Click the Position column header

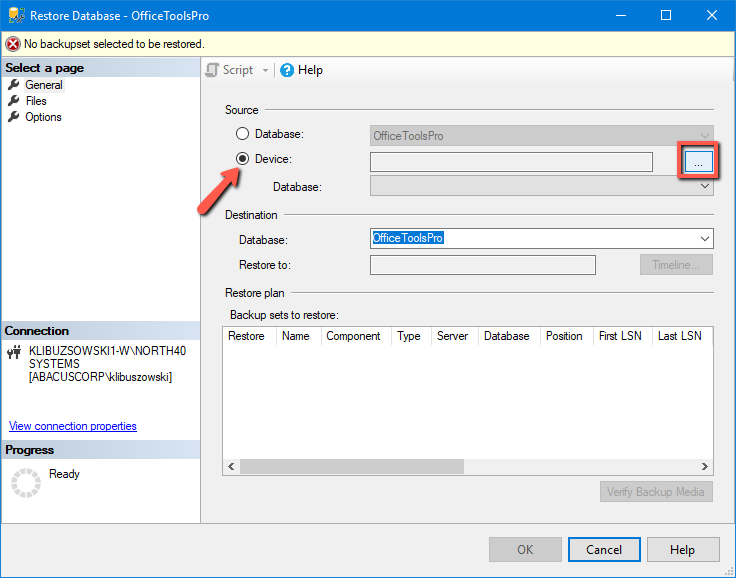pyautogui.click(x=567, y=336)
